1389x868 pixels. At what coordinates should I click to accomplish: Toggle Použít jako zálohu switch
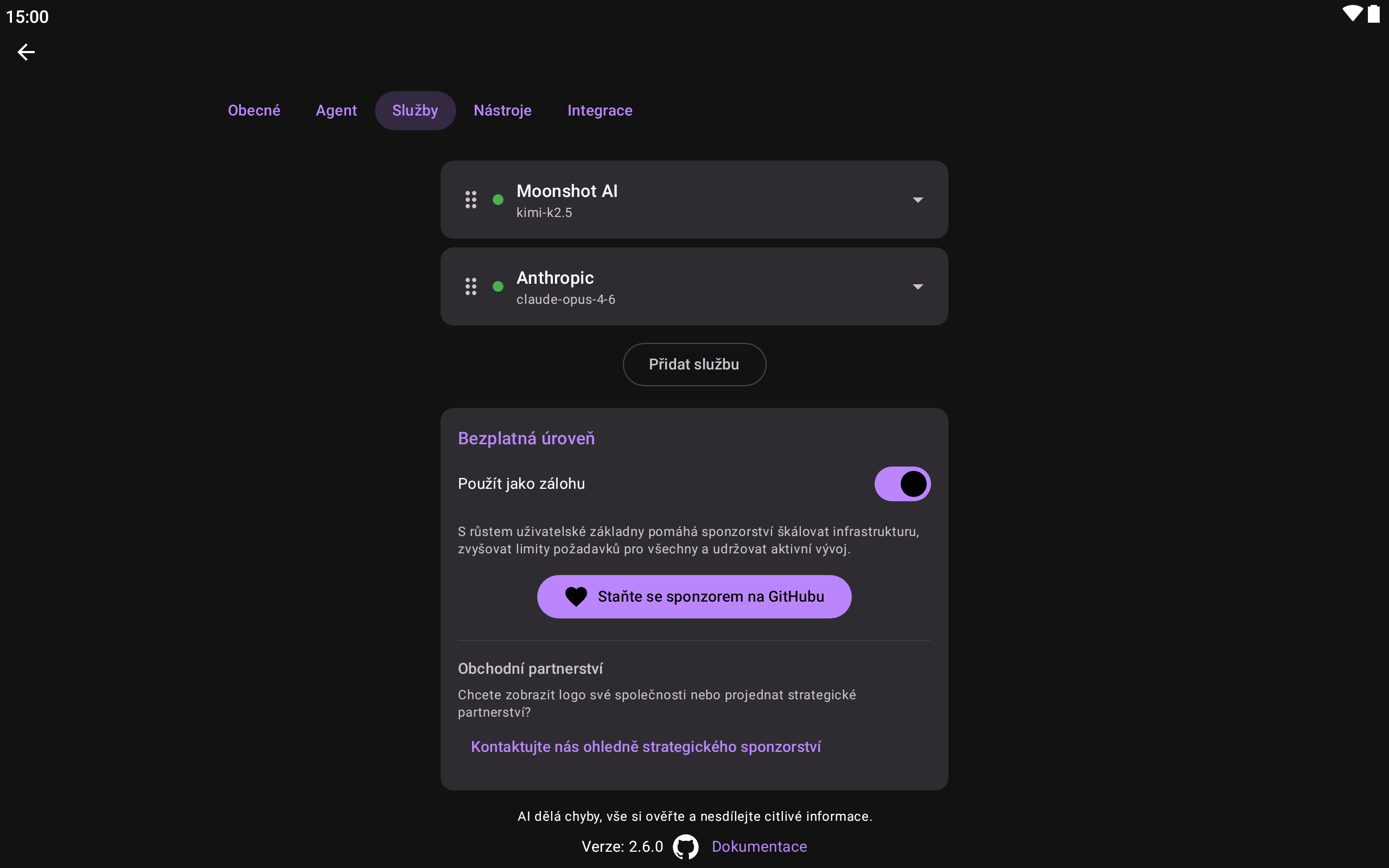pos(902,484)
